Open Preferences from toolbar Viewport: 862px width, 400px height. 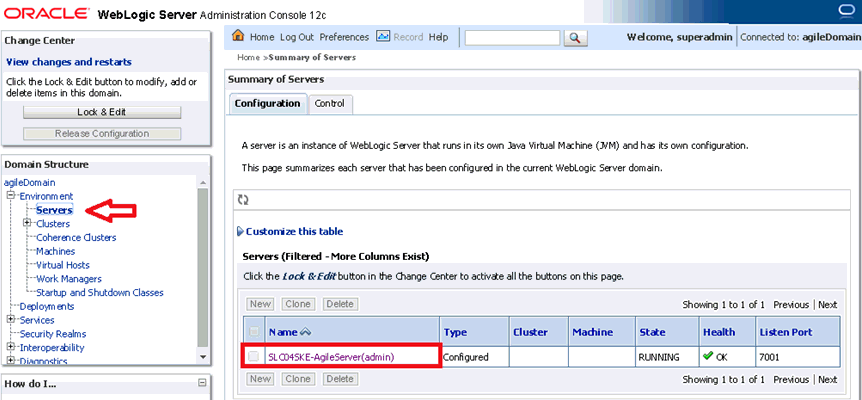pyautogui.click(x=344, y=37)
